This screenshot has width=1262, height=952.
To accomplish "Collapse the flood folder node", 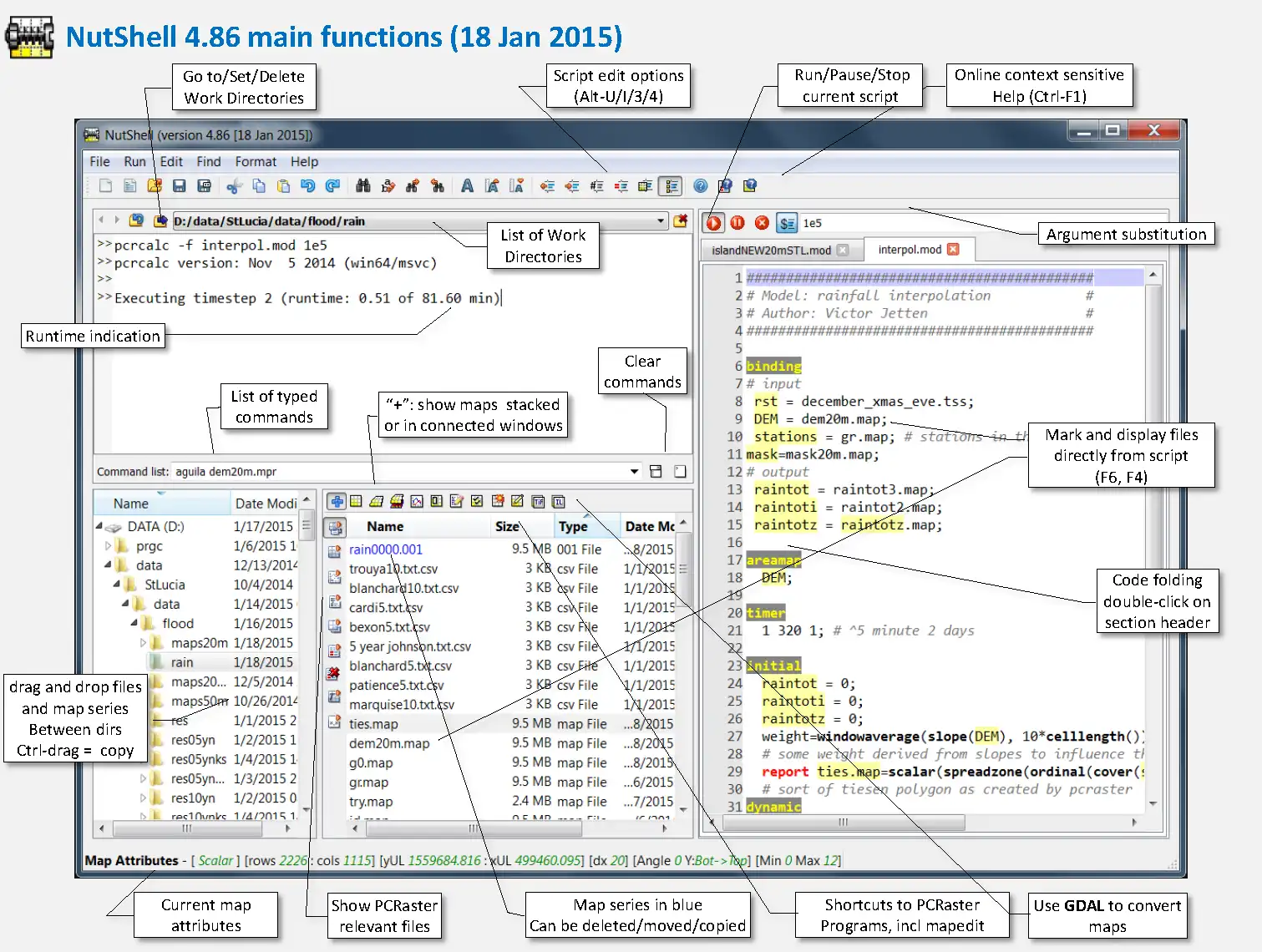I will [x=134, y=623].
